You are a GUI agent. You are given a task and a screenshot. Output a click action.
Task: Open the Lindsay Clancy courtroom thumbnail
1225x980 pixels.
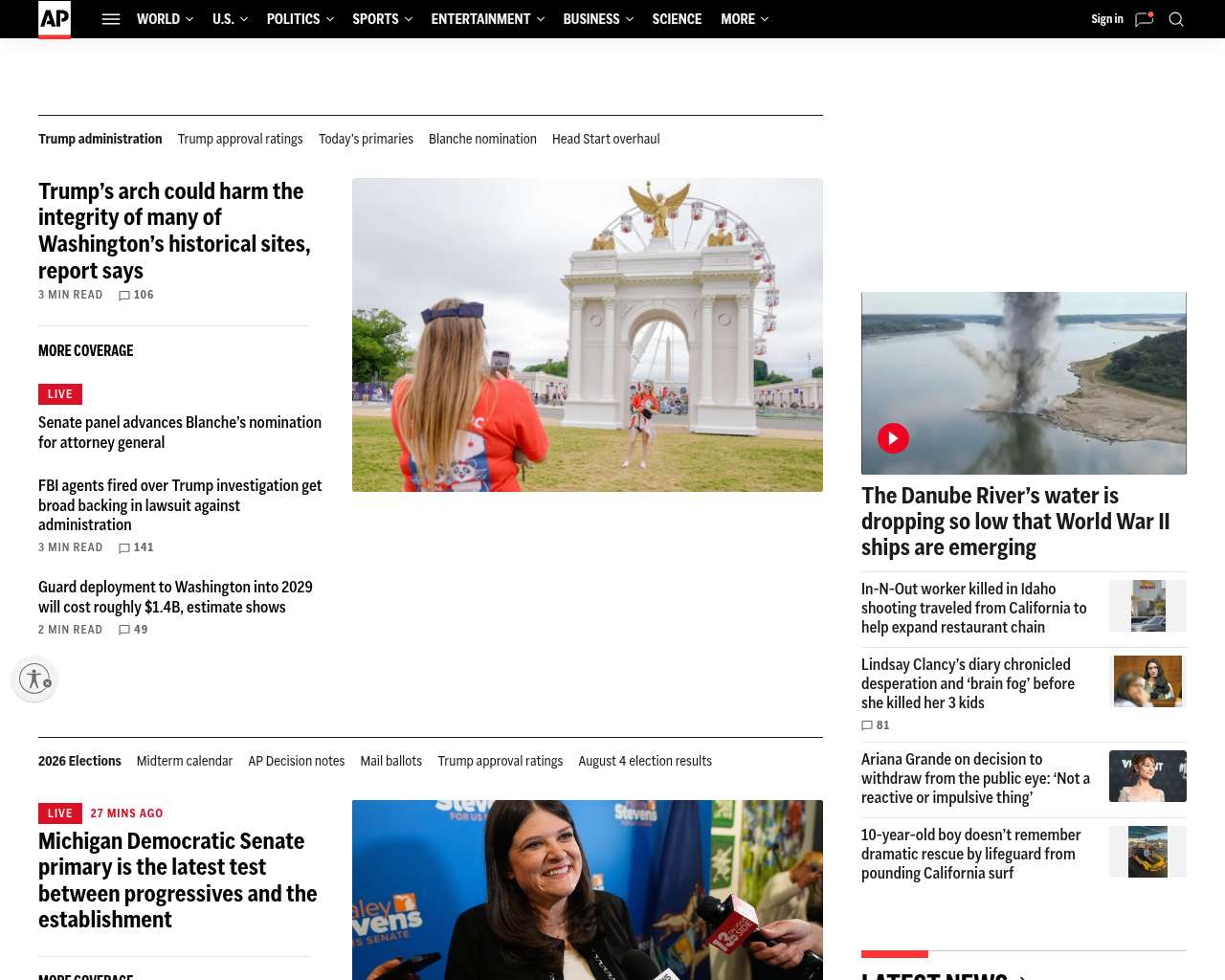[x=1147, y=681]
